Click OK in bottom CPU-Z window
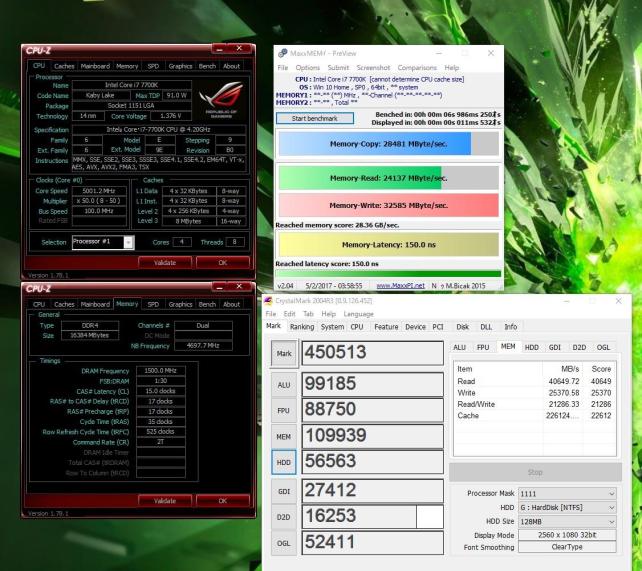 [x=223, y=501]
